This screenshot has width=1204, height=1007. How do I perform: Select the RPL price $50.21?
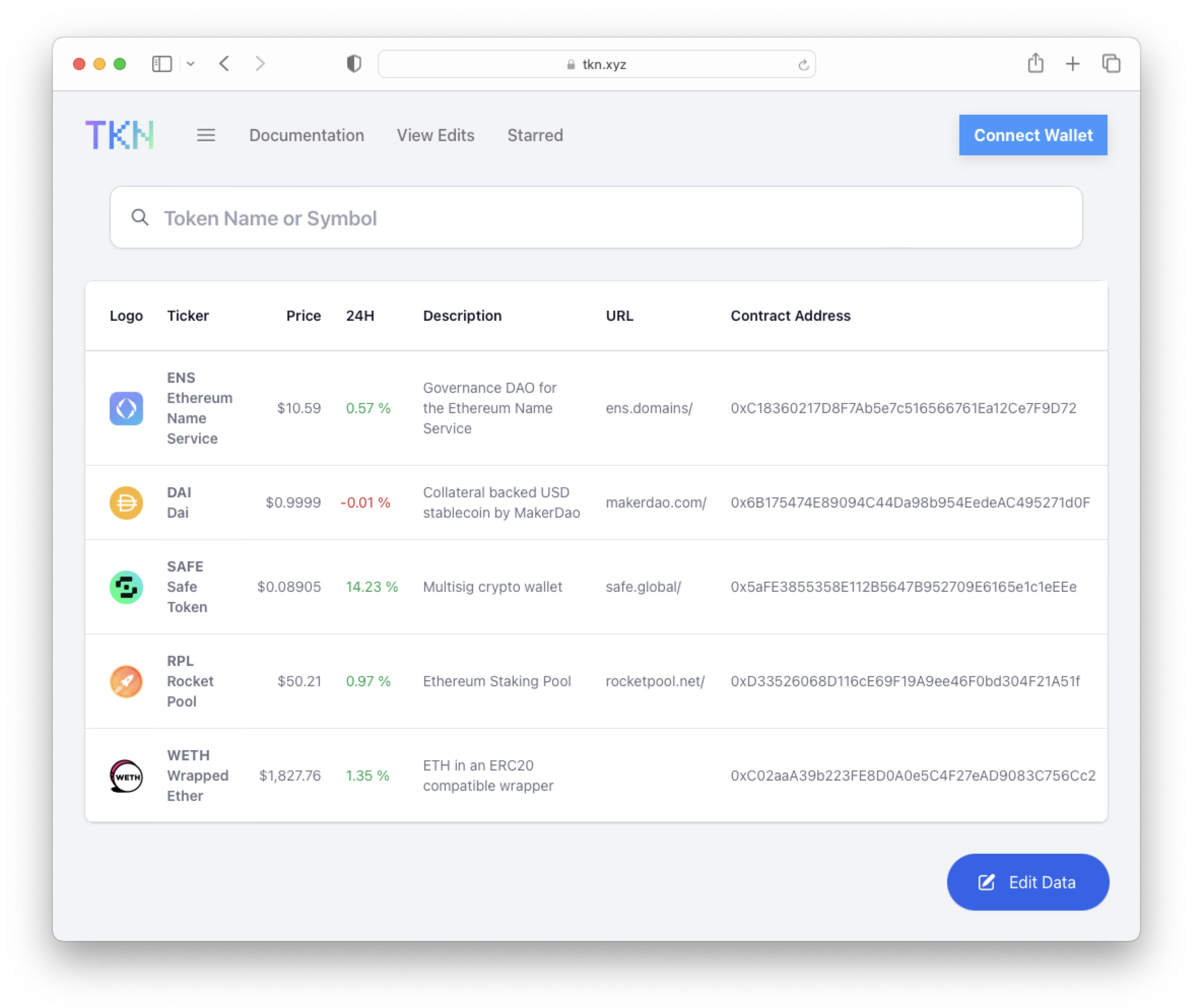pos(299,681)
